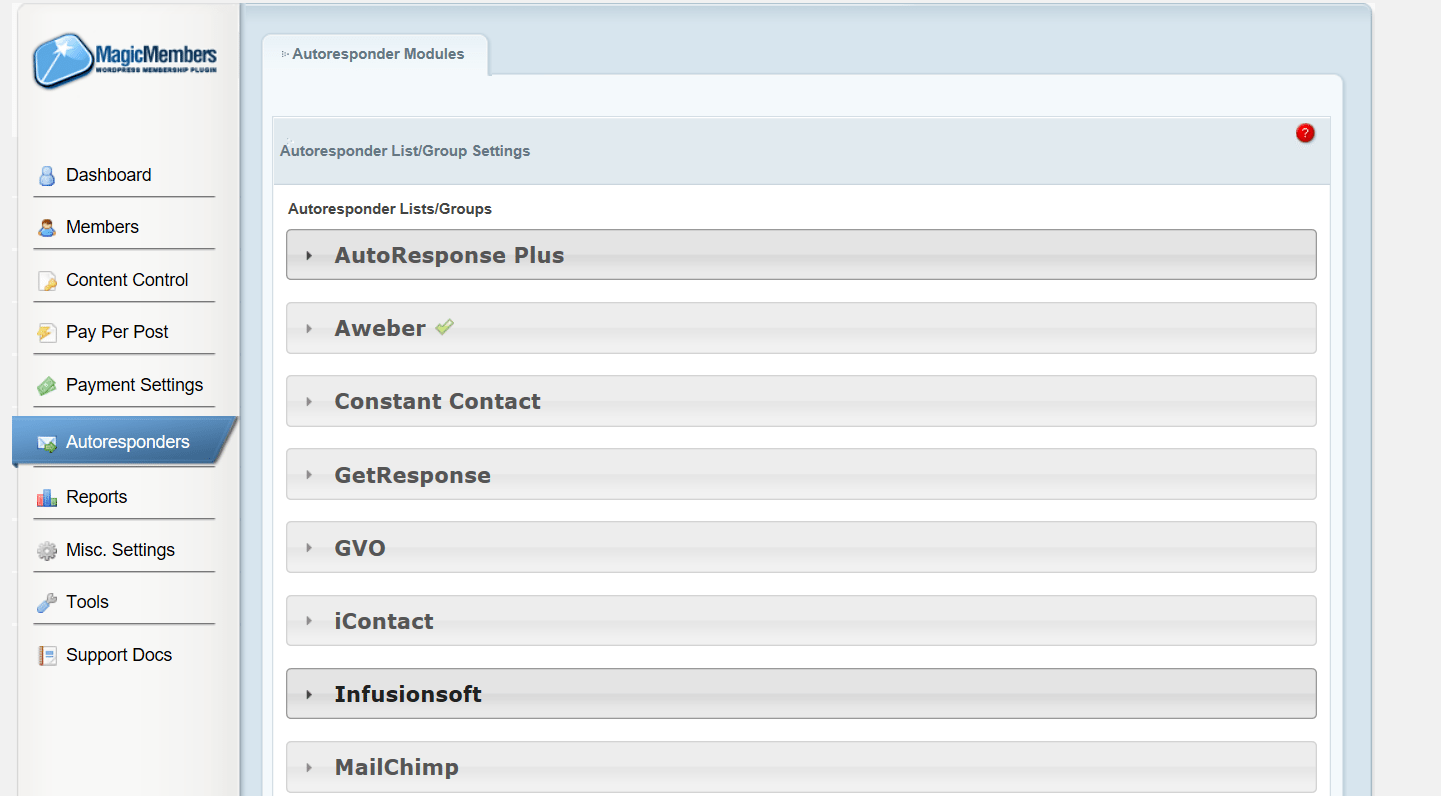Click the Infusionsoft heading text
This screenshot has width=1441, height=796.
(x=408, y=694)
